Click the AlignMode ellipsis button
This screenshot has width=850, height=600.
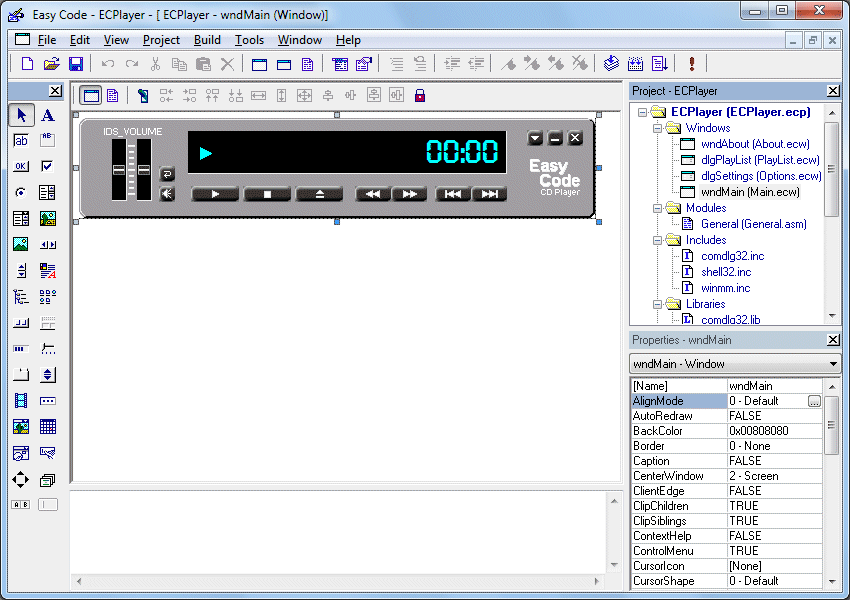coord(814,401)
